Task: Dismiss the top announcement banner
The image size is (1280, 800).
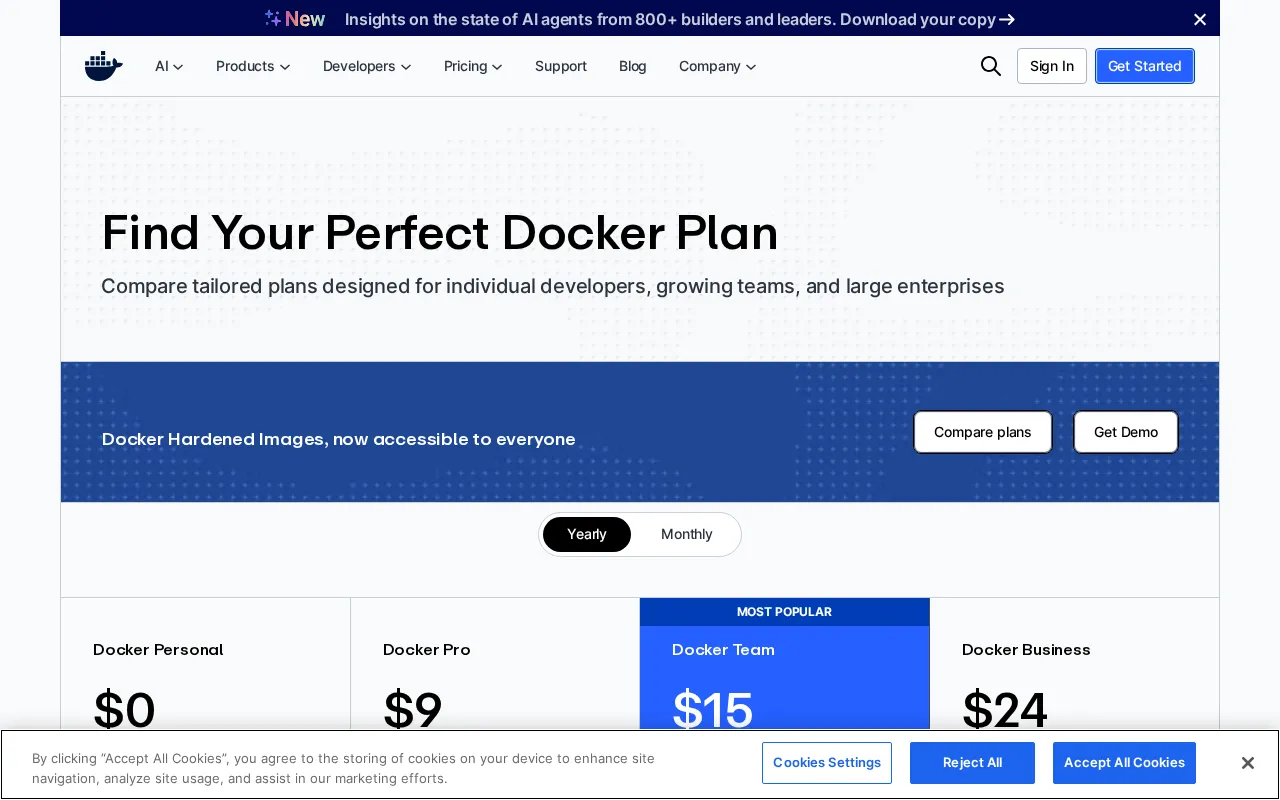Action: tap(1200, 19)
